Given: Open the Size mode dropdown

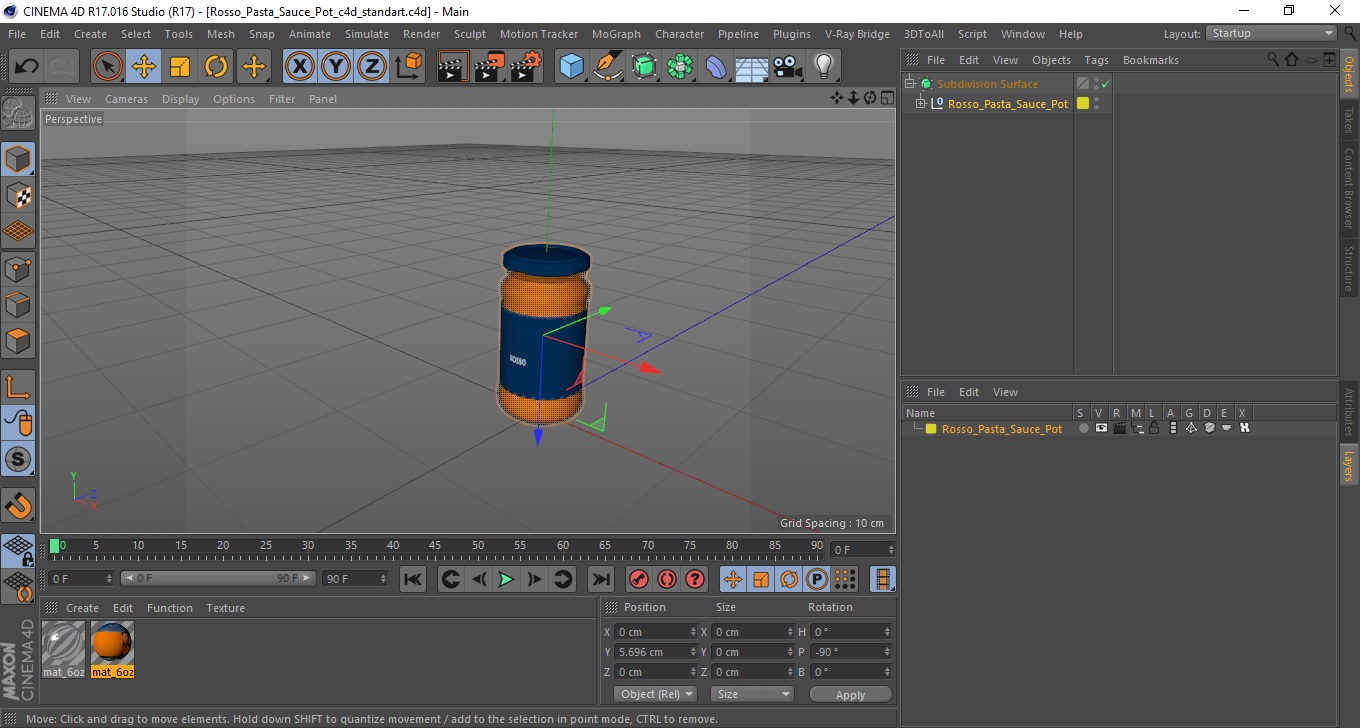Looking at the screenshot, I should [752, 694].
